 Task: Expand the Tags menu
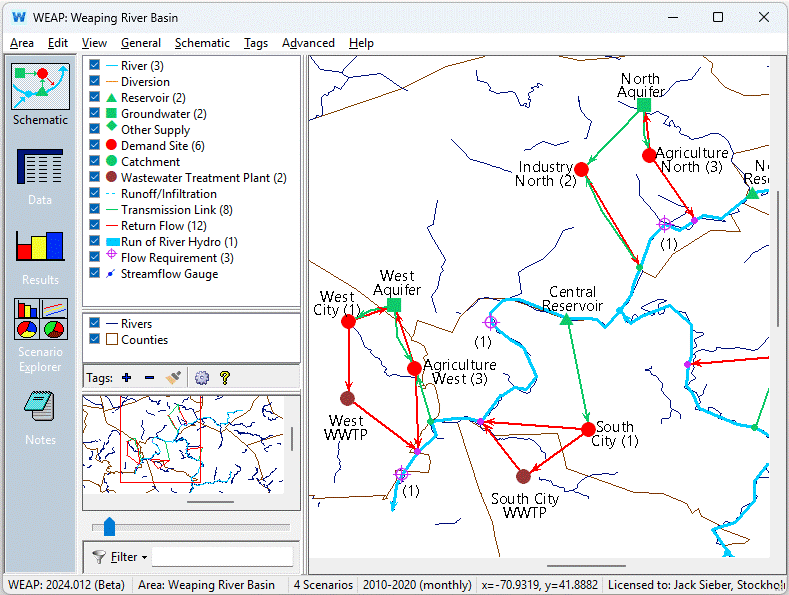[x=256, y=43]
